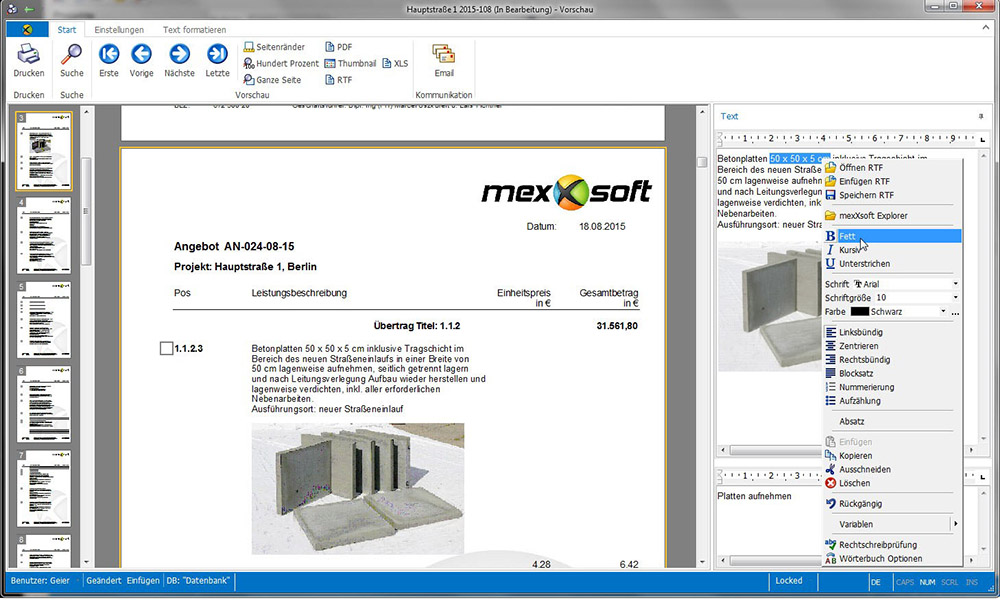Viewport: 1000px width, 600px height.
Task: Tick the checkbox beside position 1.1.2.3
Action: click(166, 348)
